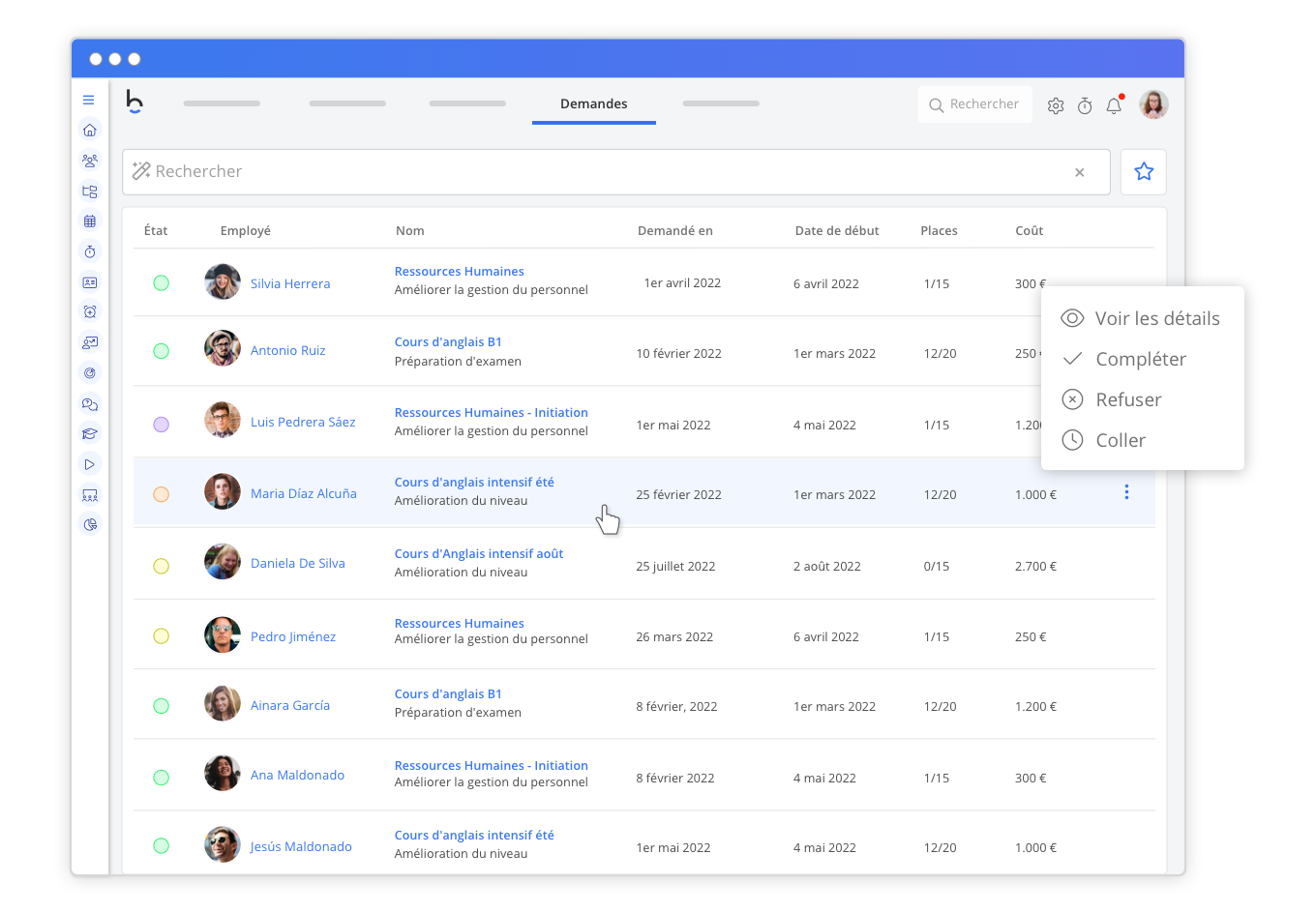Open the Home dashboard icon

coord(90,130)
